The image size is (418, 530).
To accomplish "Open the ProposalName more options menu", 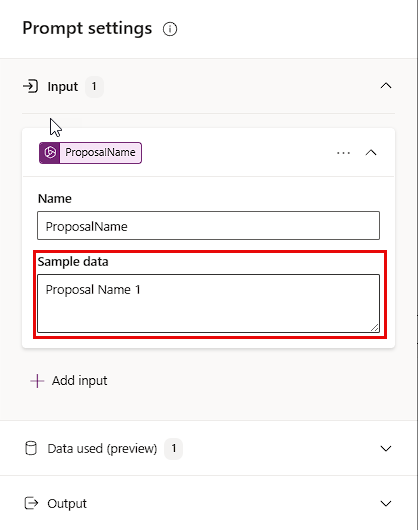I will coord(343,153).
